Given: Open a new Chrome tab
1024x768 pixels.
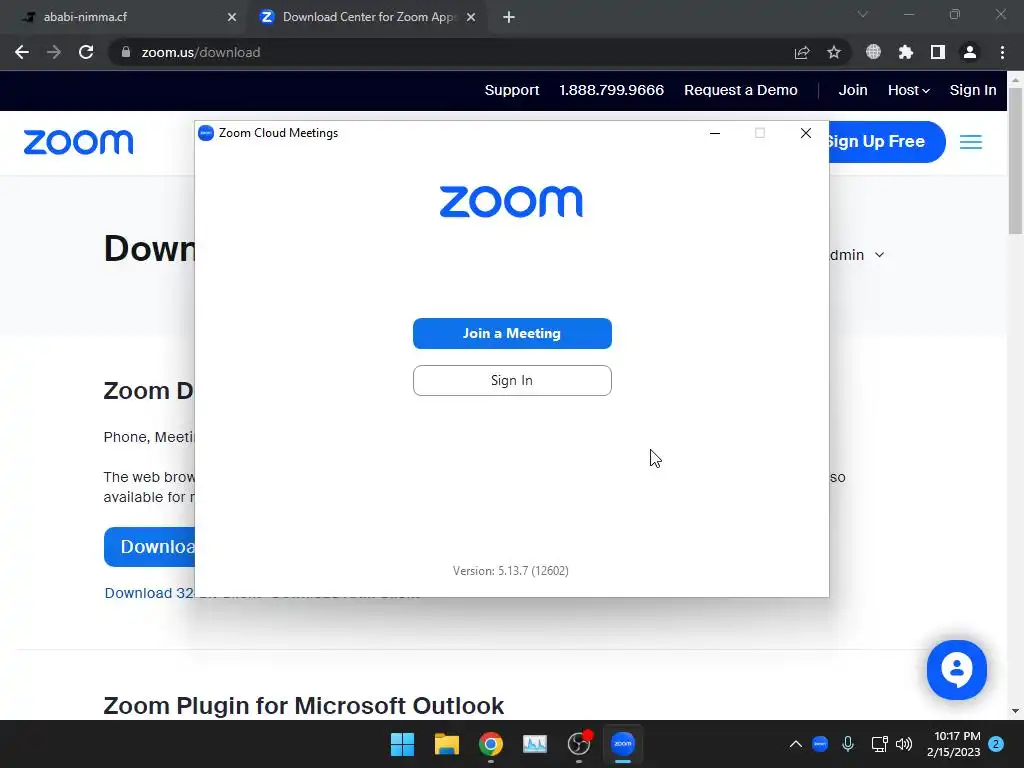Looking at the screenshot, I should [x=509, y=17].
